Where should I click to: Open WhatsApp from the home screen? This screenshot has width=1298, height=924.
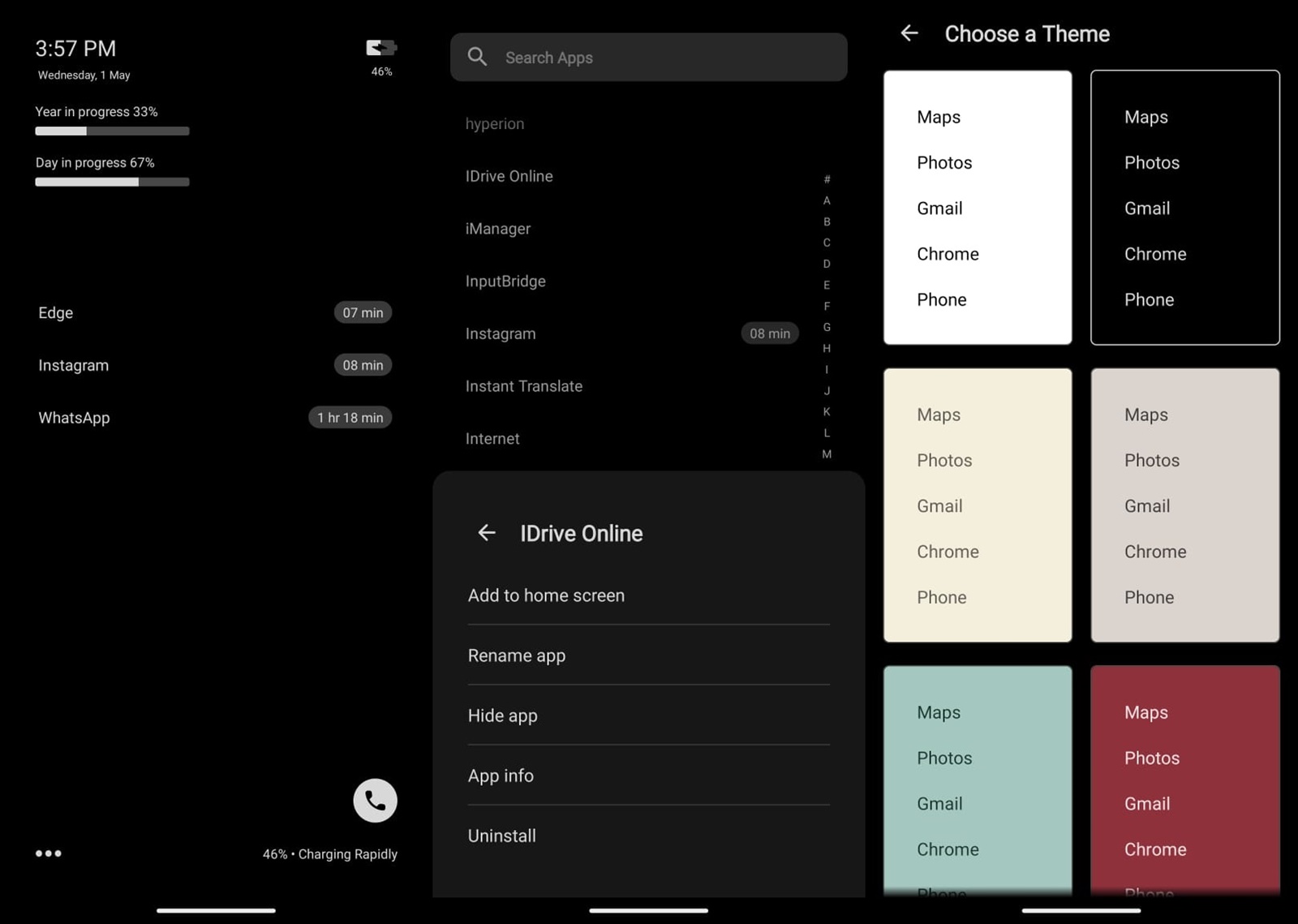pyautogui.click(x=74, y=417)
